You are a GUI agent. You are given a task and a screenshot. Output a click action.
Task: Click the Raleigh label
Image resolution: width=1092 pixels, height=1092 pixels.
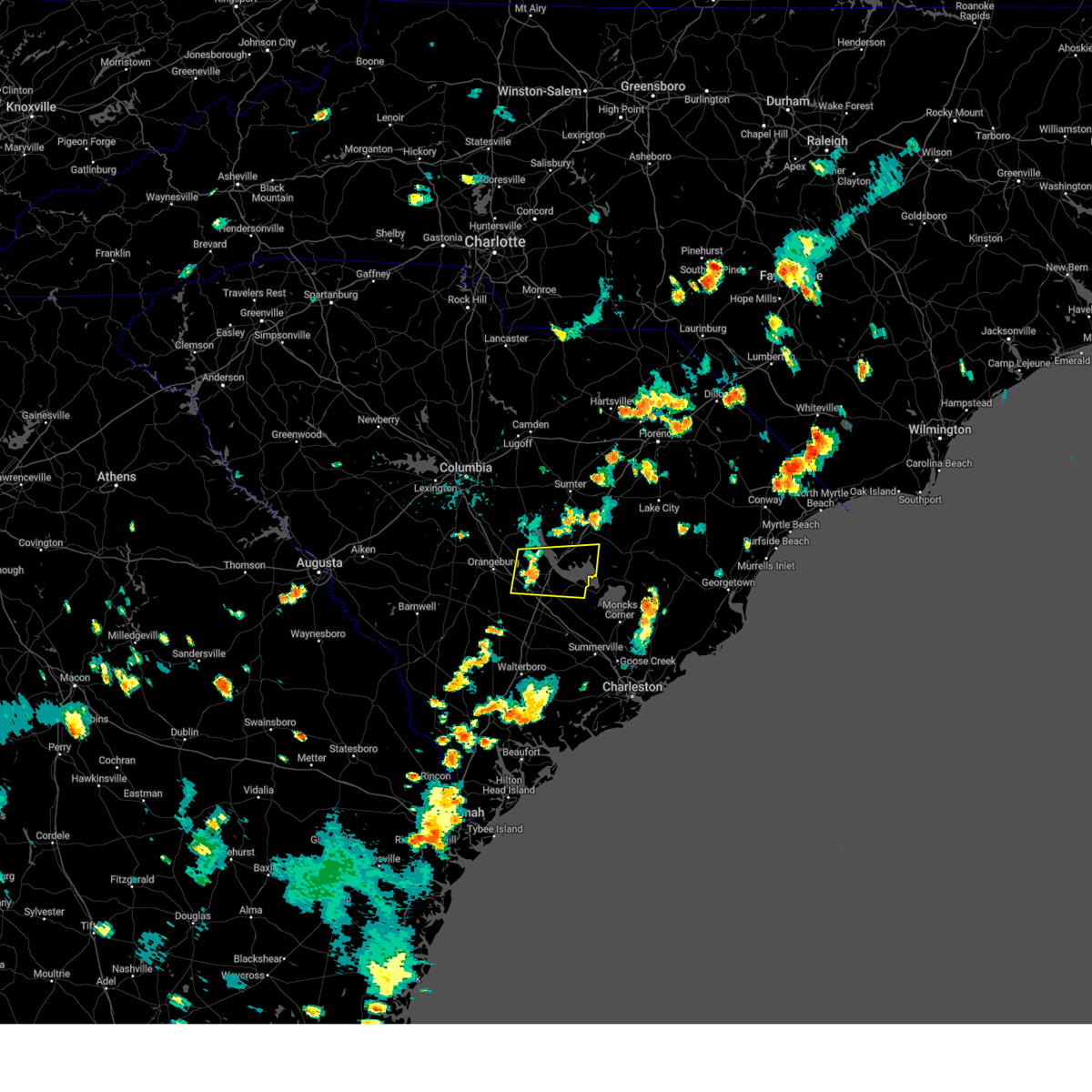[x=827, y=141]
